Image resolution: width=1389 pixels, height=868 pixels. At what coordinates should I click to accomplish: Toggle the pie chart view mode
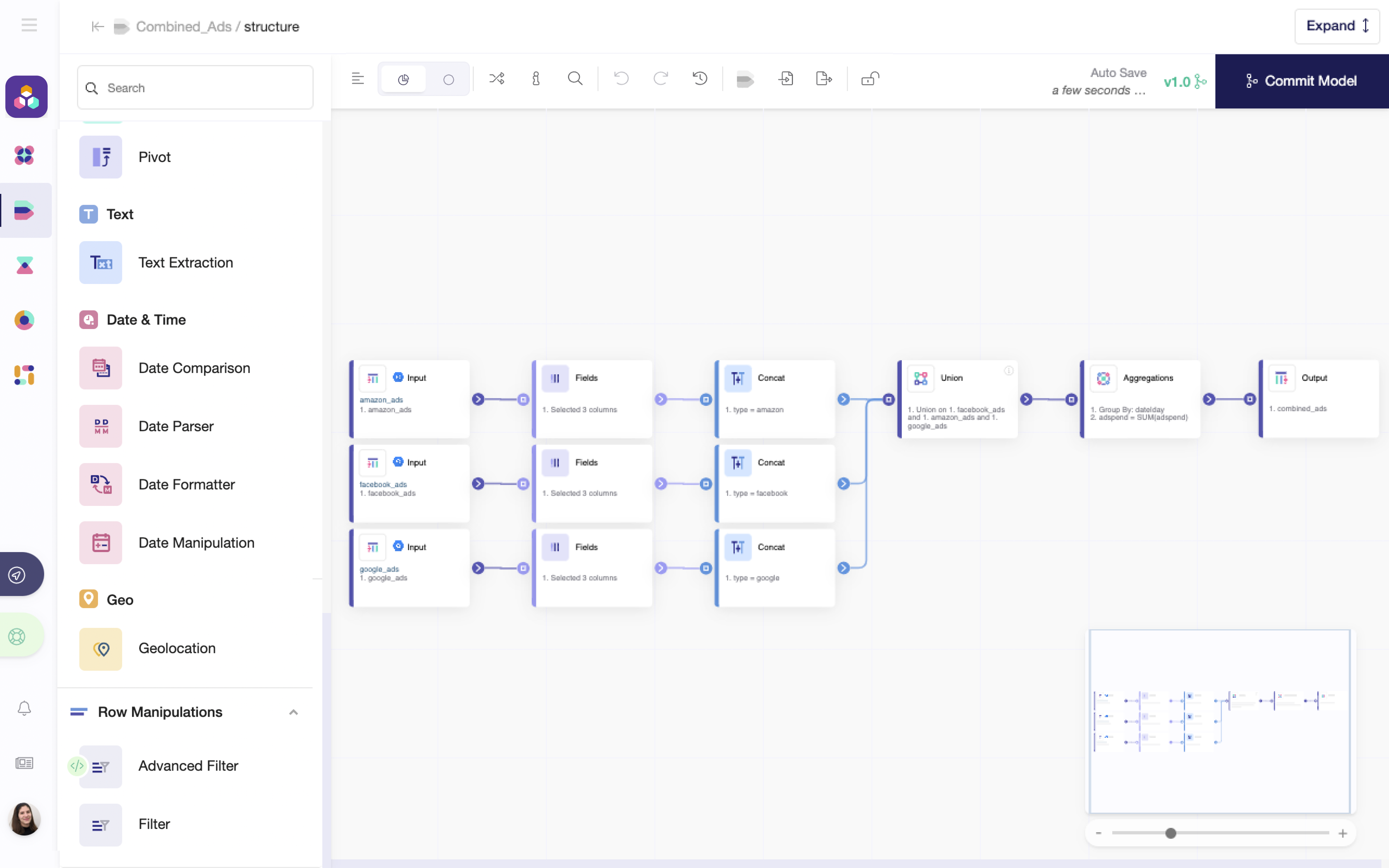[403, 79]
